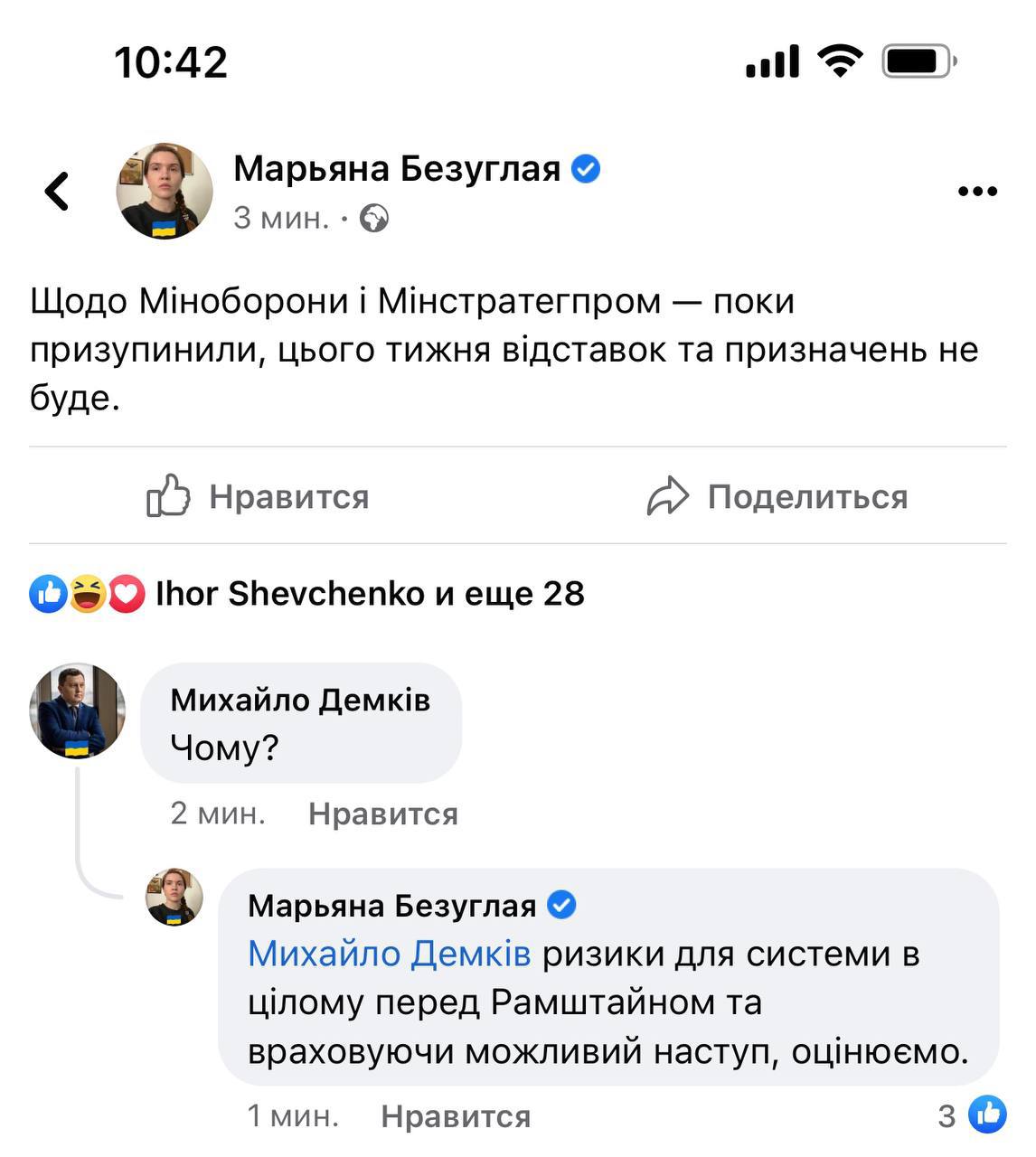
Task: Open the three-dots post options menu
Action: [976, 192]
